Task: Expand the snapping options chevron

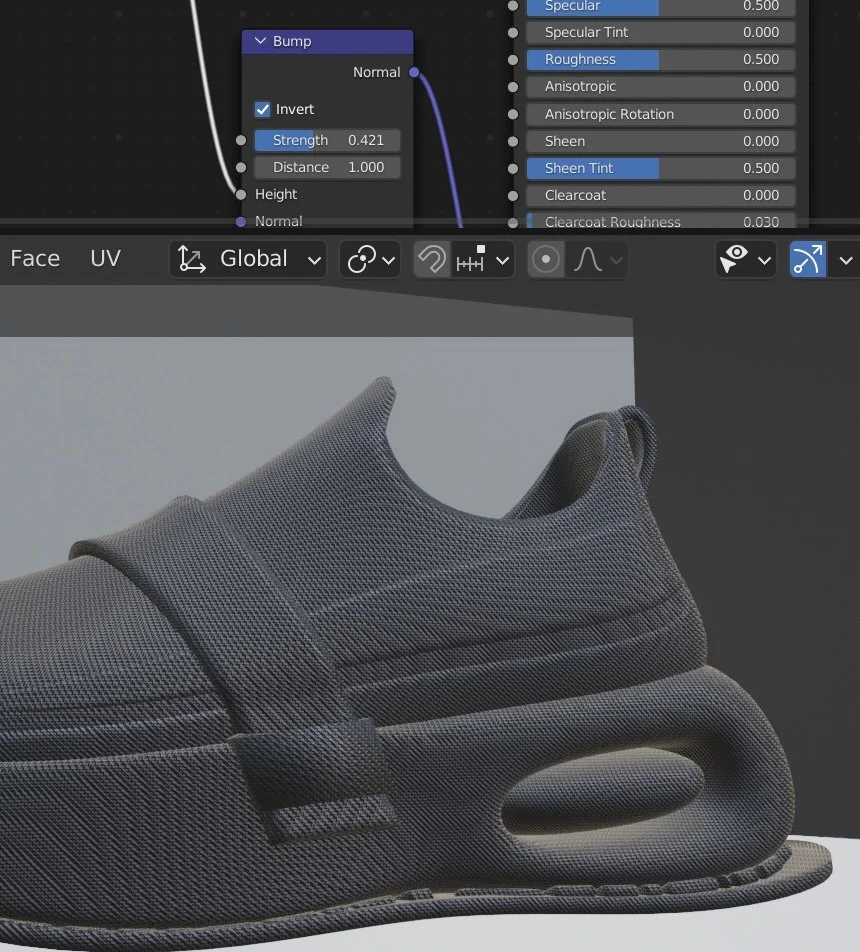Action: tap(503, 259)
